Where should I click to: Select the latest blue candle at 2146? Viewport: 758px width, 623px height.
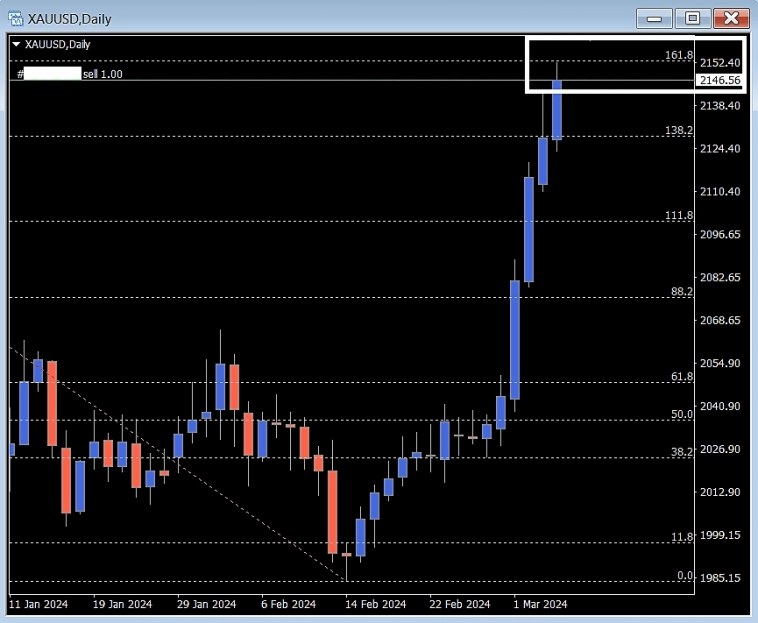pyautogui.click(x=557, y=110)
